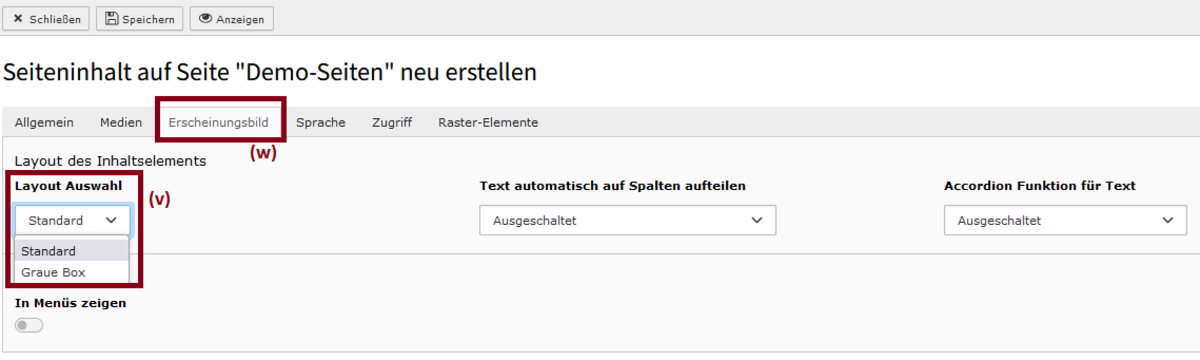Click the Anzeigen button label

point(240,19)
